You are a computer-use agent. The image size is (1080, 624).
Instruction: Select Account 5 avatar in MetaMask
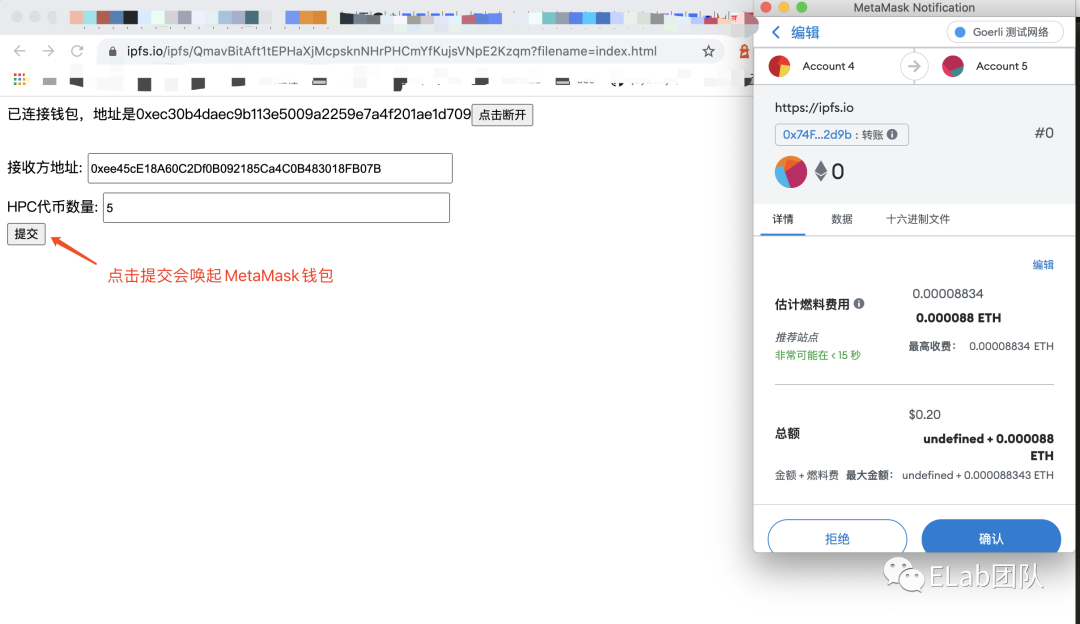click(x=953, y=66)
